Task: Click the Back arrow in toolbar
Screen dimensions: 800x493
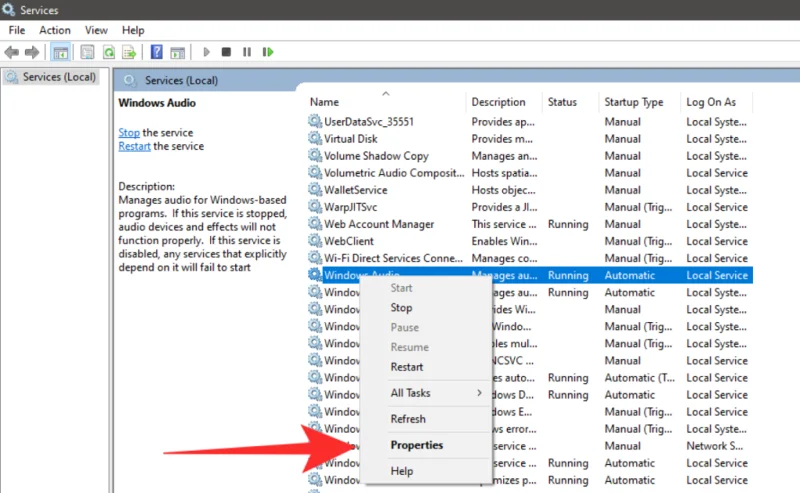Action: pos(12,52)
